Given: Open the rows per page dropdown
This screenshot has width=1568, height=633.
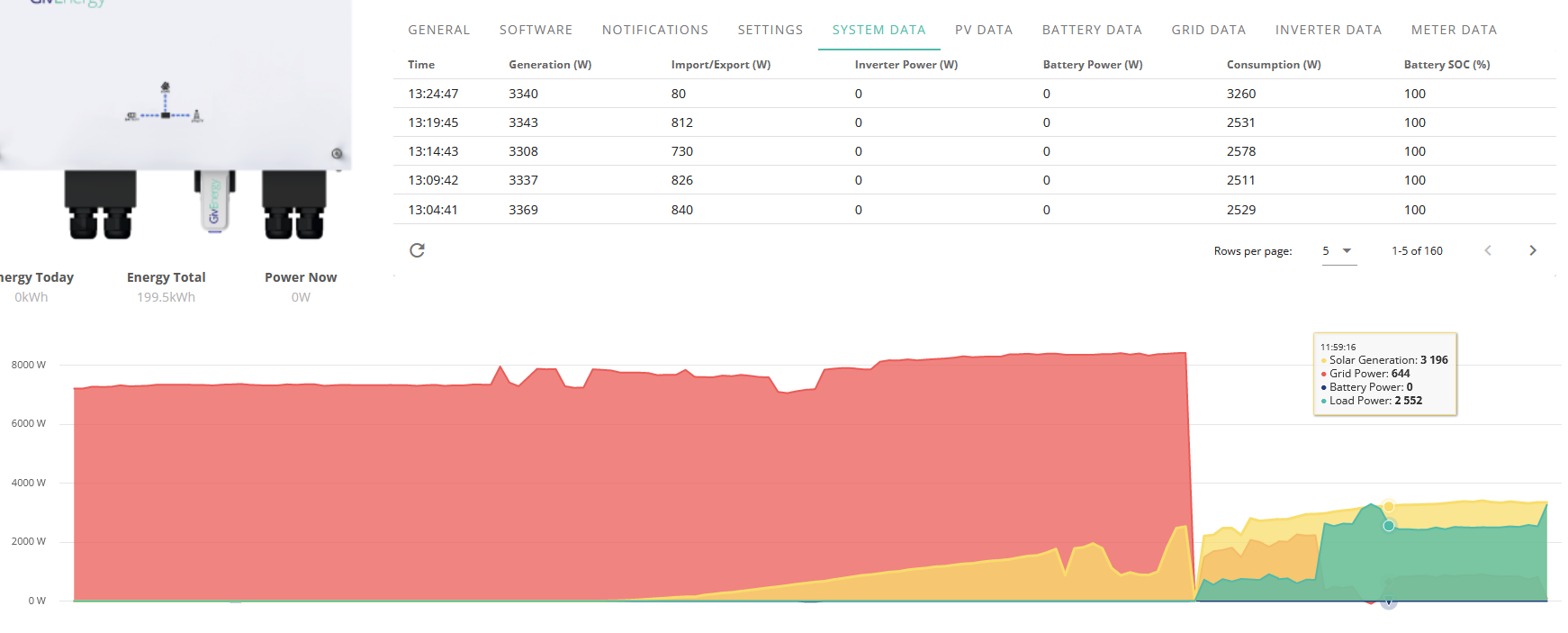Looking at the screenshot, I should tap(1338, 251).
